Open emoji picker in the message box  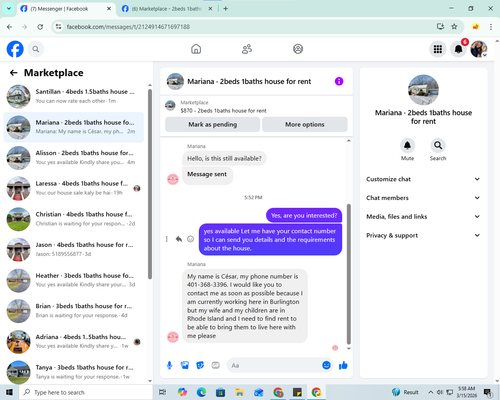click(327, 365)
